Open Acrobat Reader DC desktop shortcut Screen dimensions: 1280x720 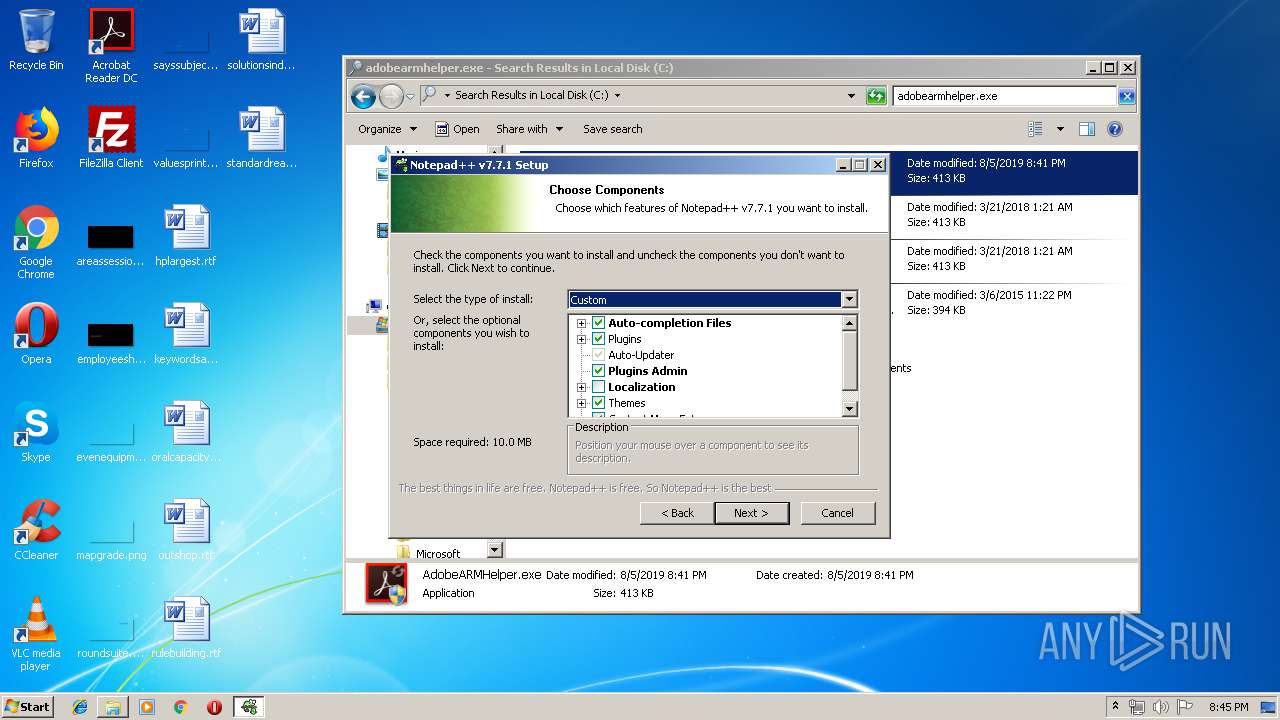click(x=111, y=46)
